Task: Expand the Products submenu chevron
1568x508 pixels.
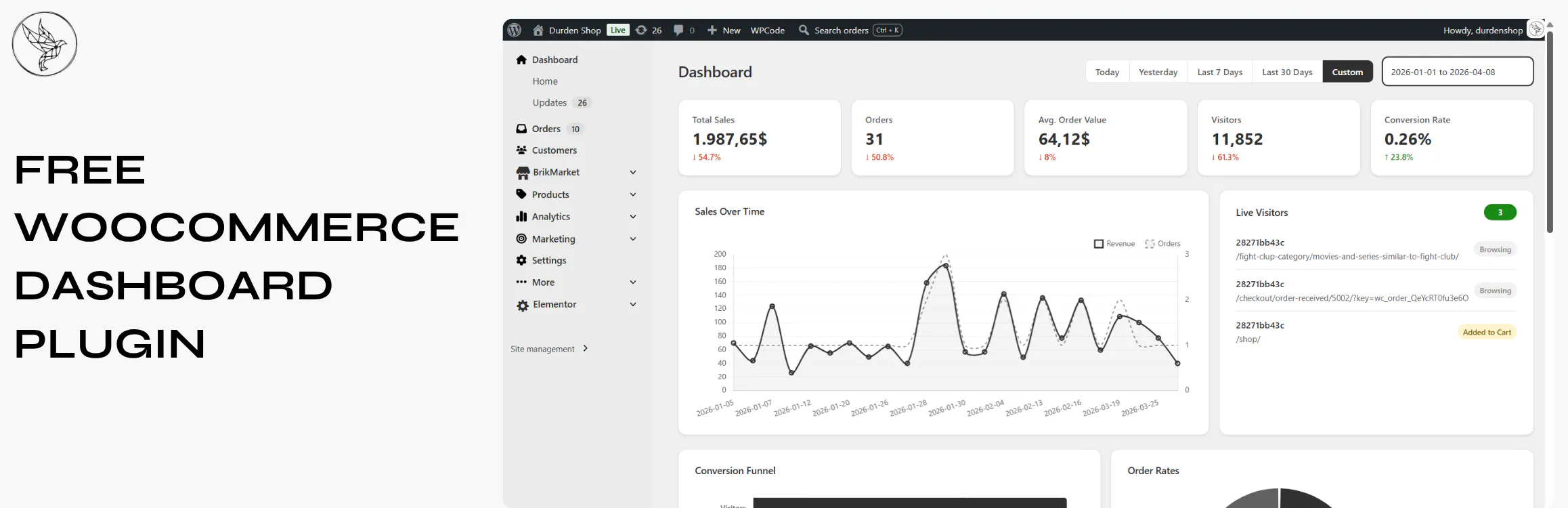Action: (x=633, y=194)
